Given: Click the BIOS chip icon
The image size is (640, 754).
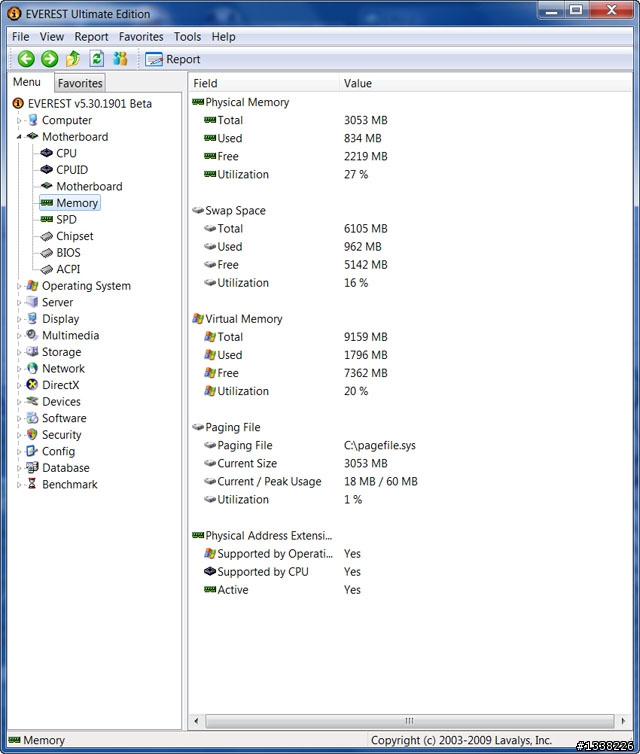Looking at the screenshot, I should [x=47, y=252].
